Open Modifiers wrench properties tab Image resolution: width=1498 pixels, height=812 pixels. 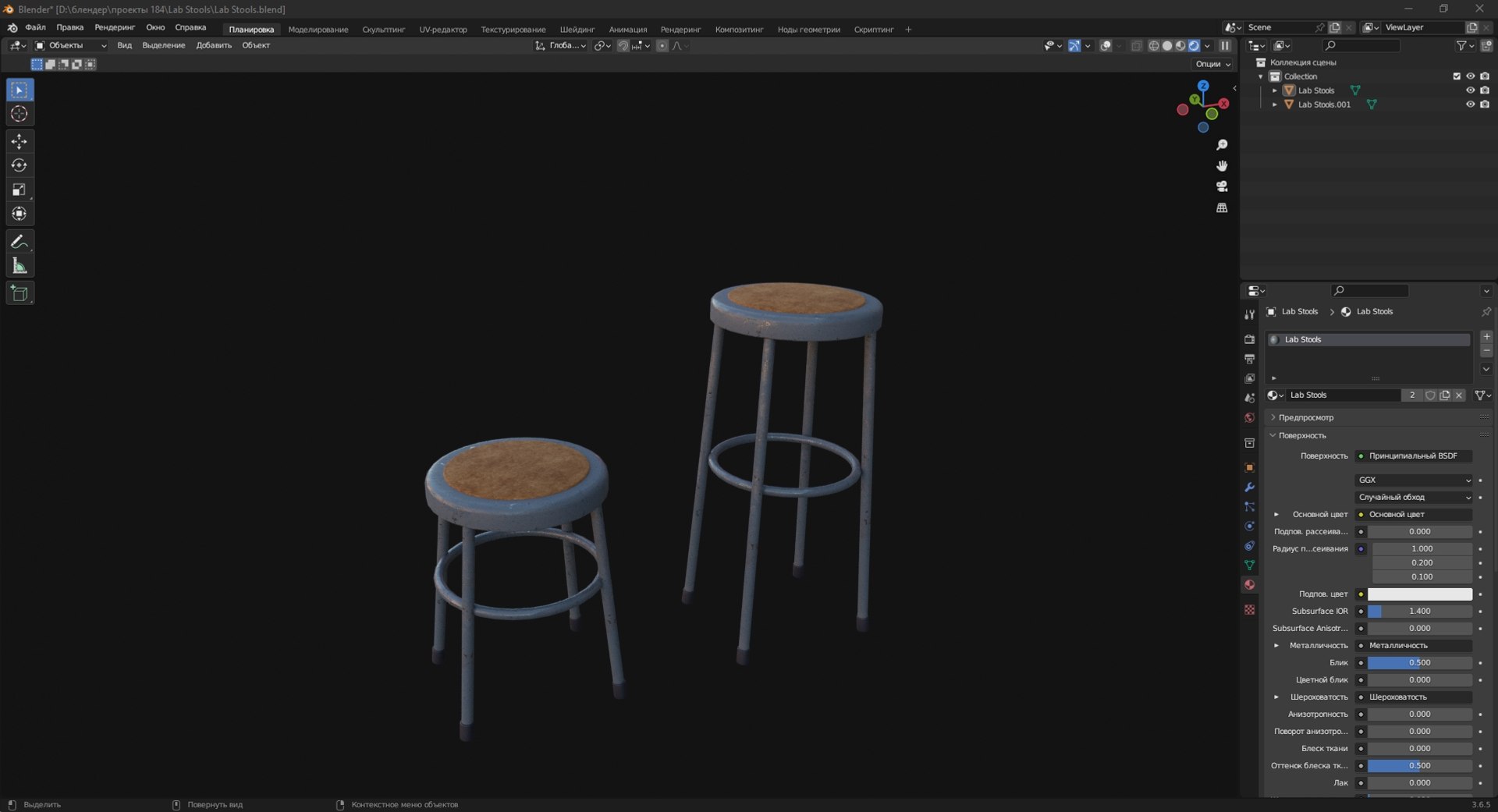(1249, 487)
